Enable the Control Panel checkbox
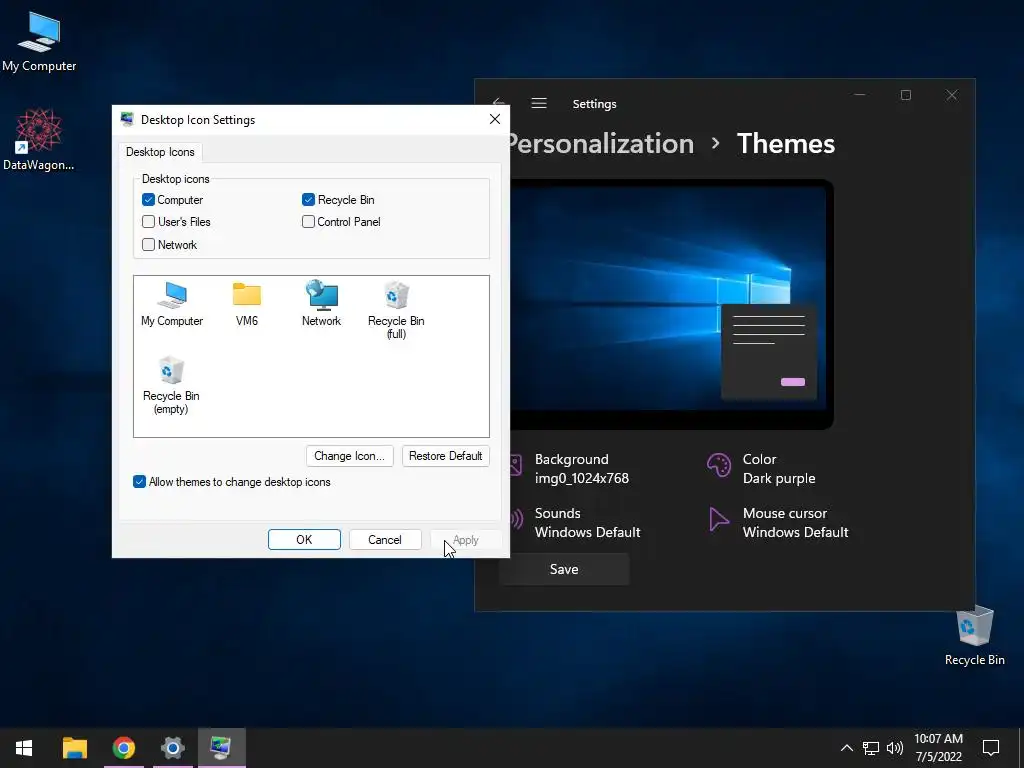Viewport: 1024px width, 768px height. coord(308,222)
